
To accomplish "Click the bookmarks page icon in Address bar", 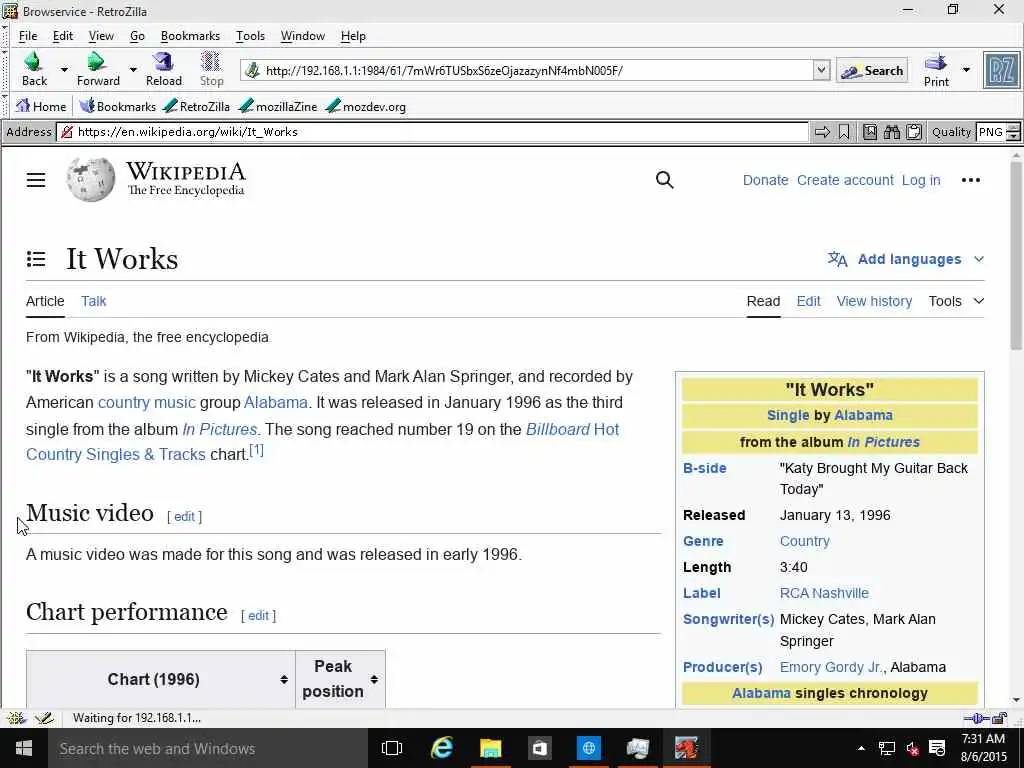I will tap(870, 132).
